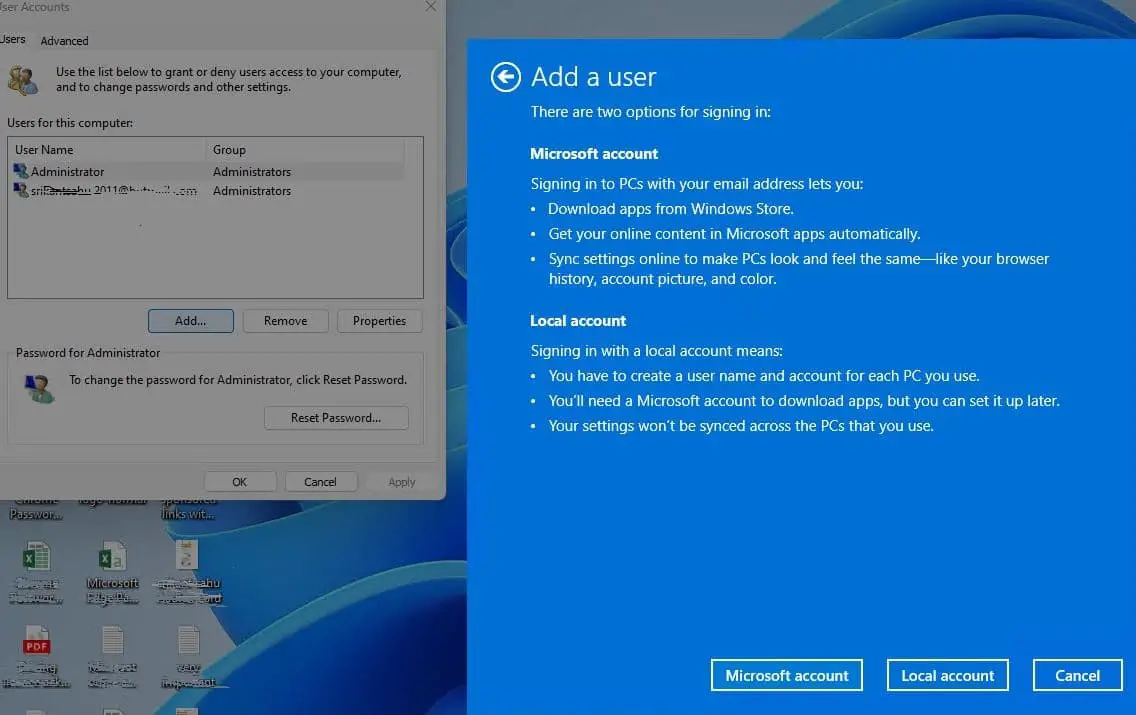Choose the Microsoft account sign-in button

pos(786,675)
